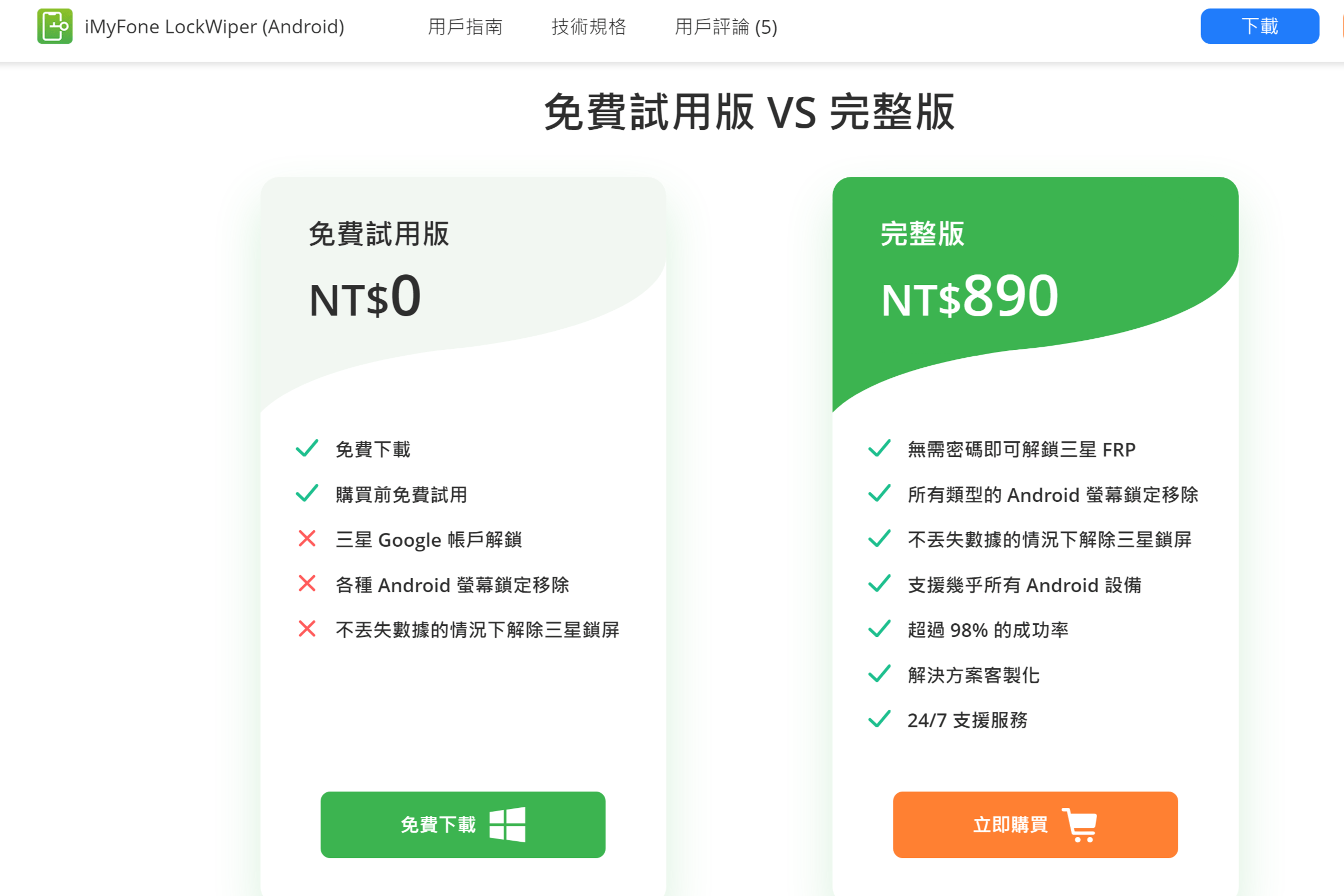This screenshot has width=1344, height=896.
Task: Click the iMyFone LockWiper (Android) title text
Action: pos(214,27)
